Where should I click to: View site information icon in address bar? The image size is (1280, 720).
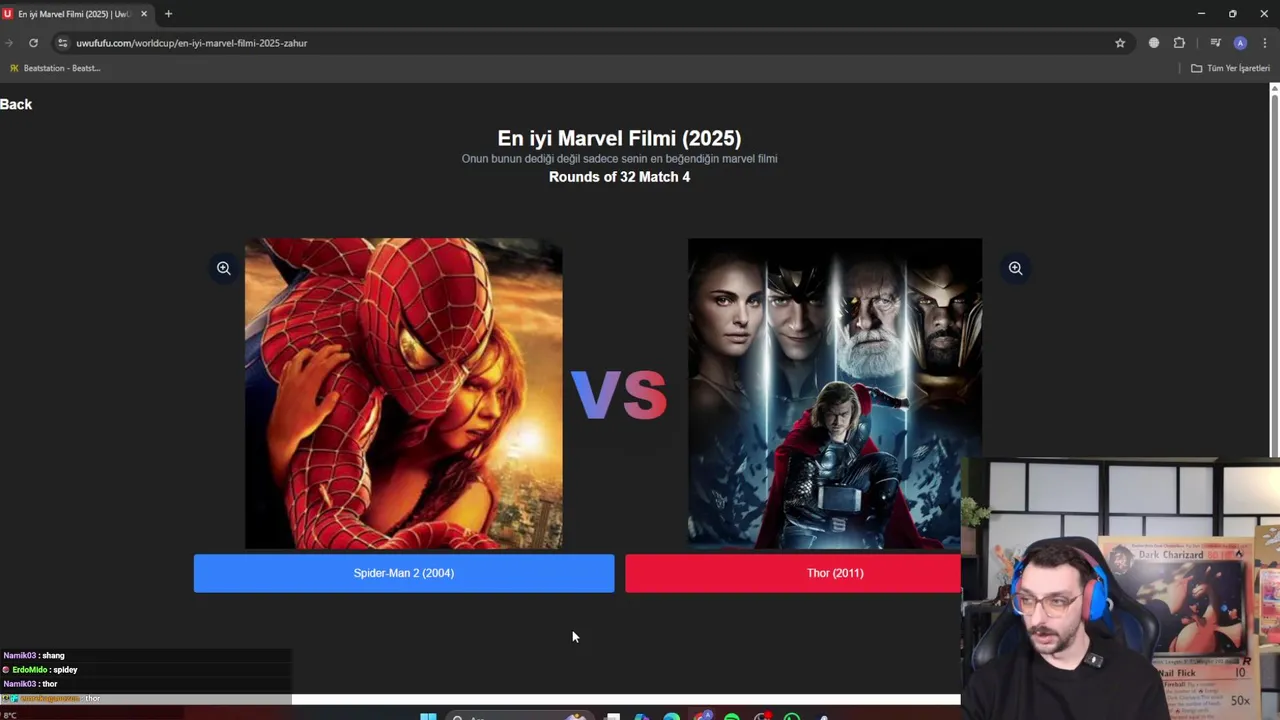pos(62,43)
